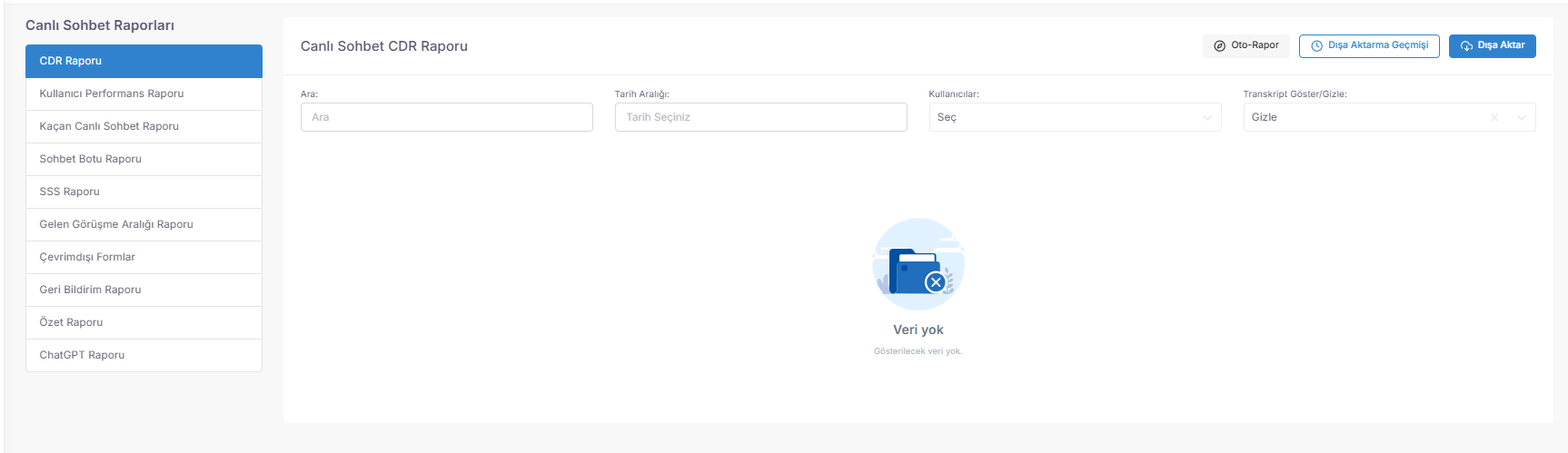Focus the Ara search field
The image size is (1568, 453).
(447, 117)
